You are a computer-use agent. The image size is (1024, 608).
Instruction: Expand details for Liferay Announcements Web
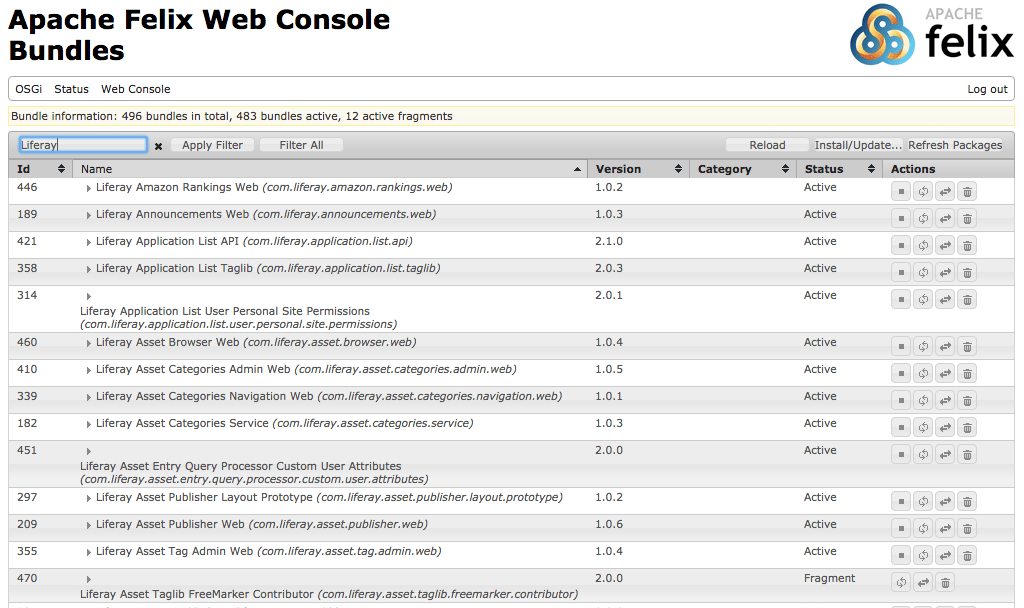coord(88,215)
